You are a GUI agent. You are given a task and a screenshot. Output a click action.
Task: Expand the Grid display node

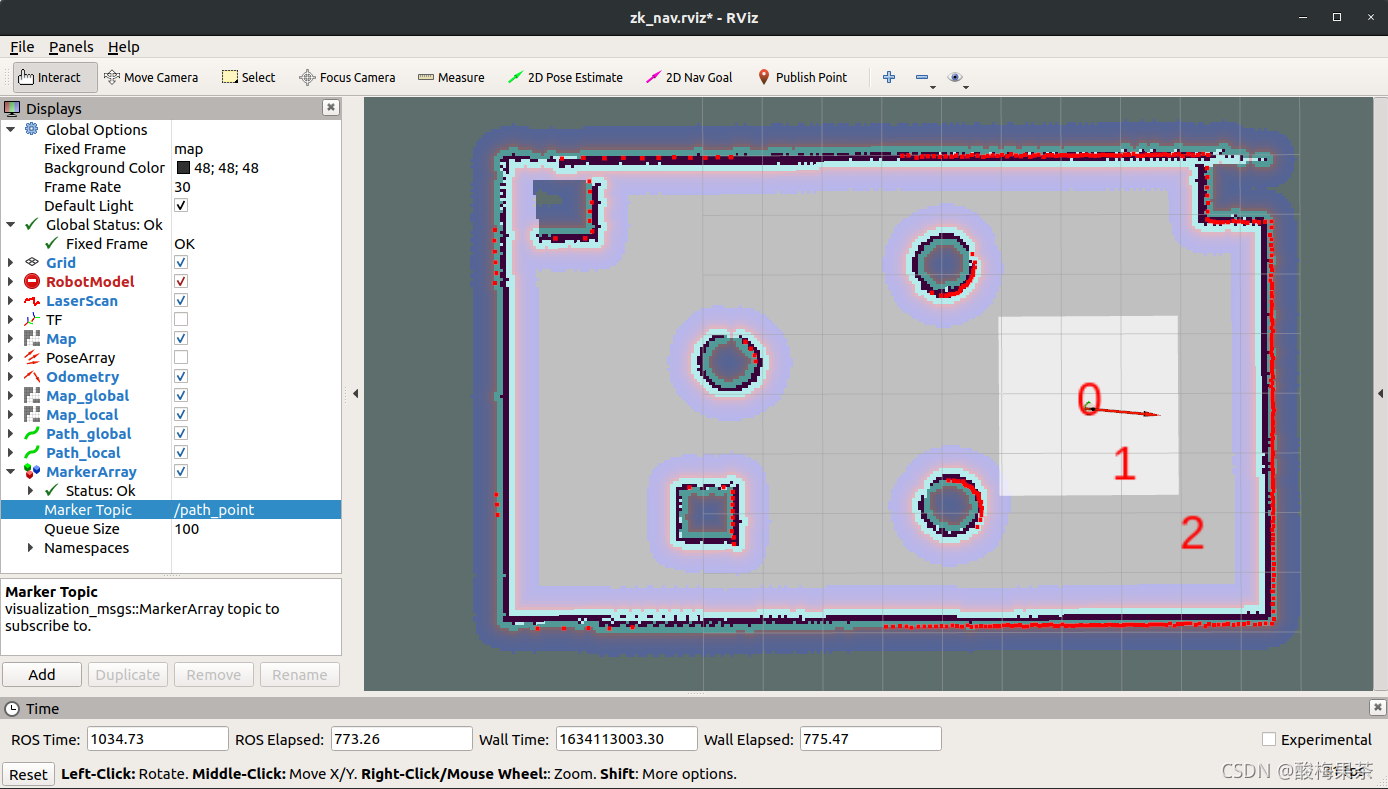[x=11, y=262]
